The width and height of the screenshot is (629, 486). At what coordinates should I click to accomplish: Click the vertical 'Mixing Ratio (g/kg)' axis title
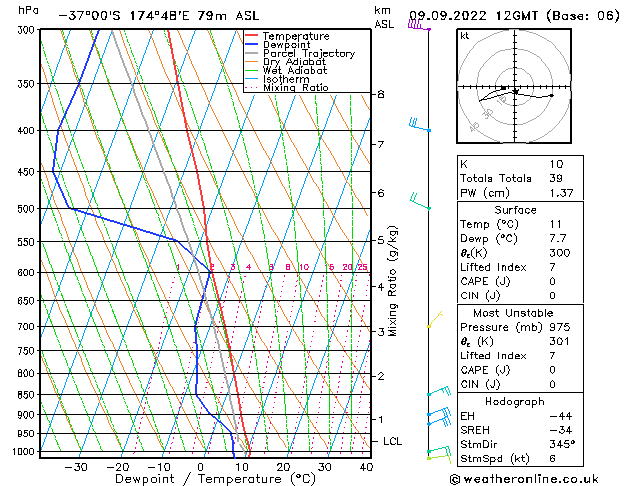pos(392,281)
